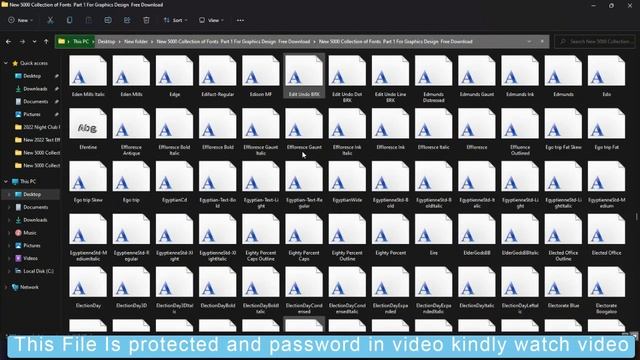Select Videos under This PC
The image size is (640, 360).
(x=30, y=258)
